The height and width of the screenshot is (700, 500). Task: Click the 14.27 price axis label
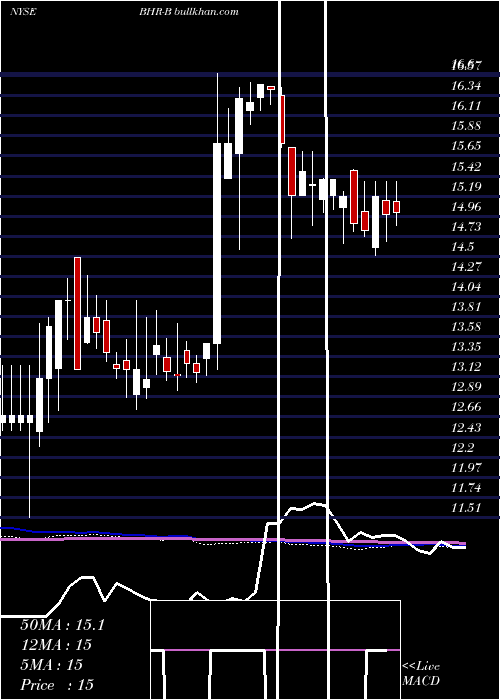[x=467, y=267]
